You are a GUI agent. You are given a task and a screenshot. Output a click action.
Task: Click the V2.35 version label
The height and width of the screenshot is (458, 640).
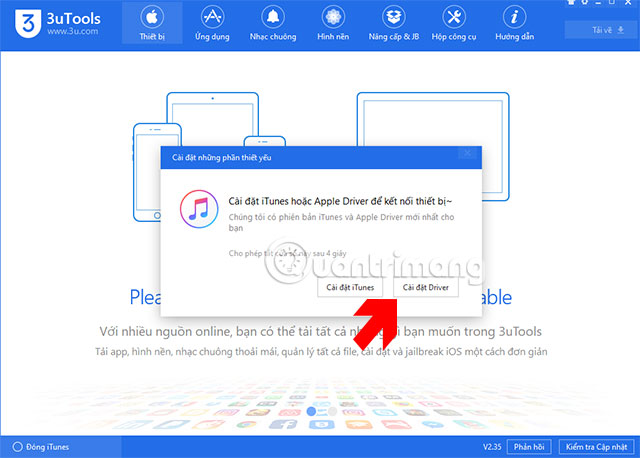coord(492,447)
